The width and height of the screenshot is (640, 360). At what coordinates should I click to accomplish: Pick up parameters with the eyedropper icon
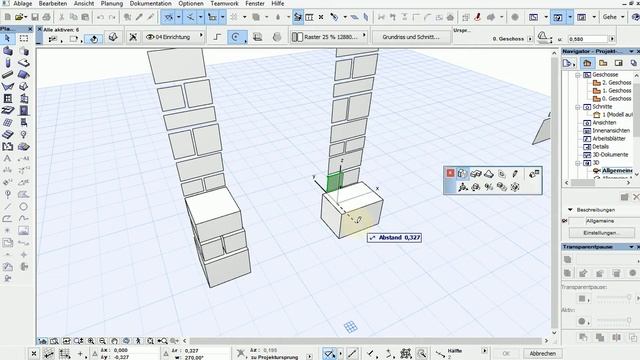[139, 17]
